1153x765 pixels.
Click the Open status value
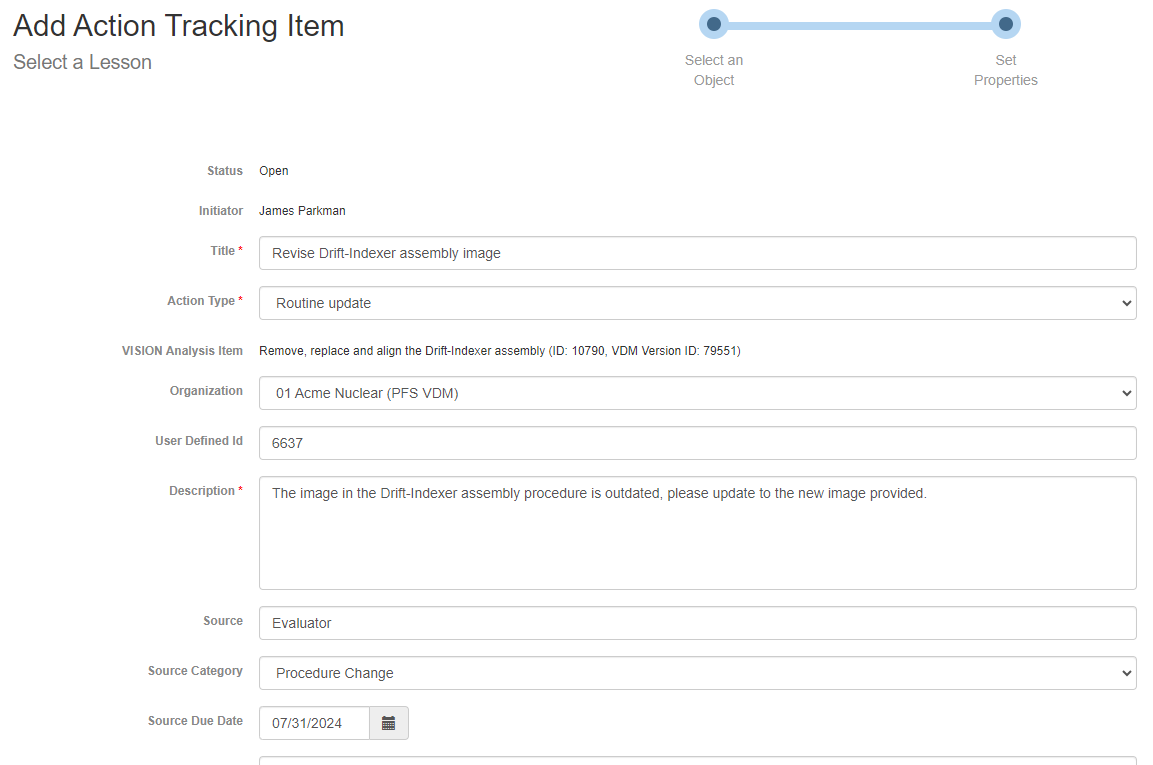coord(273,171)
